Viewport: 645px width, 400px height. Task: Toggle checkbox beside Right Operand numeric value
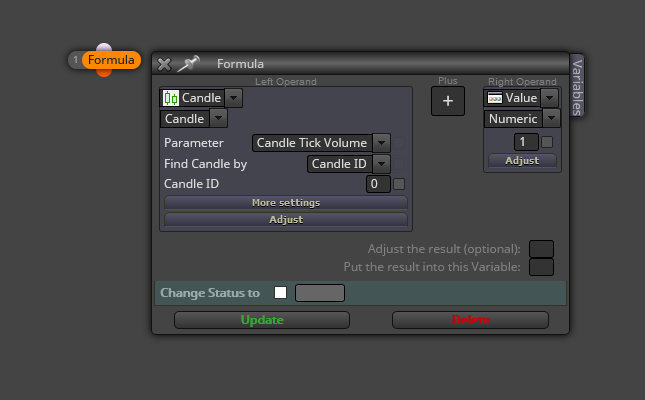547,142
